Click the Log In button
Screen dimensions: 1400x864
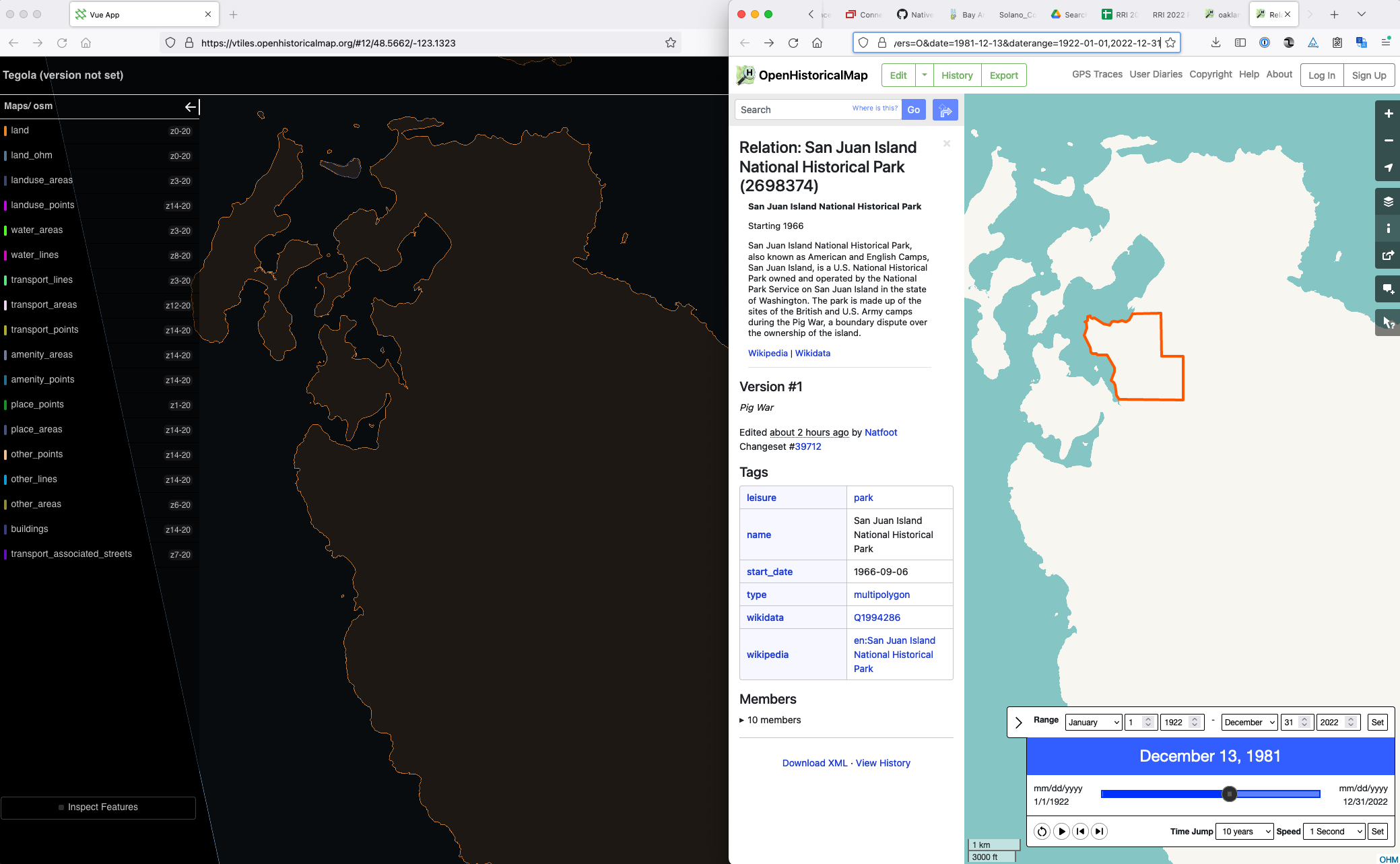1321,75
